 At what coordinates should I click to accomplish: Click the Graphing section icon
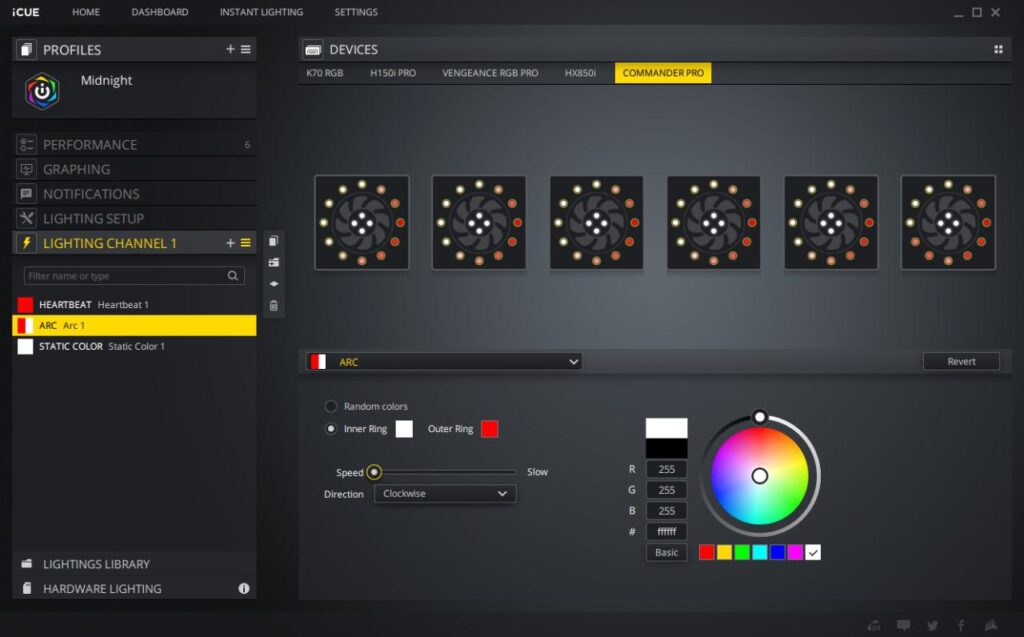tap(26, 169)
